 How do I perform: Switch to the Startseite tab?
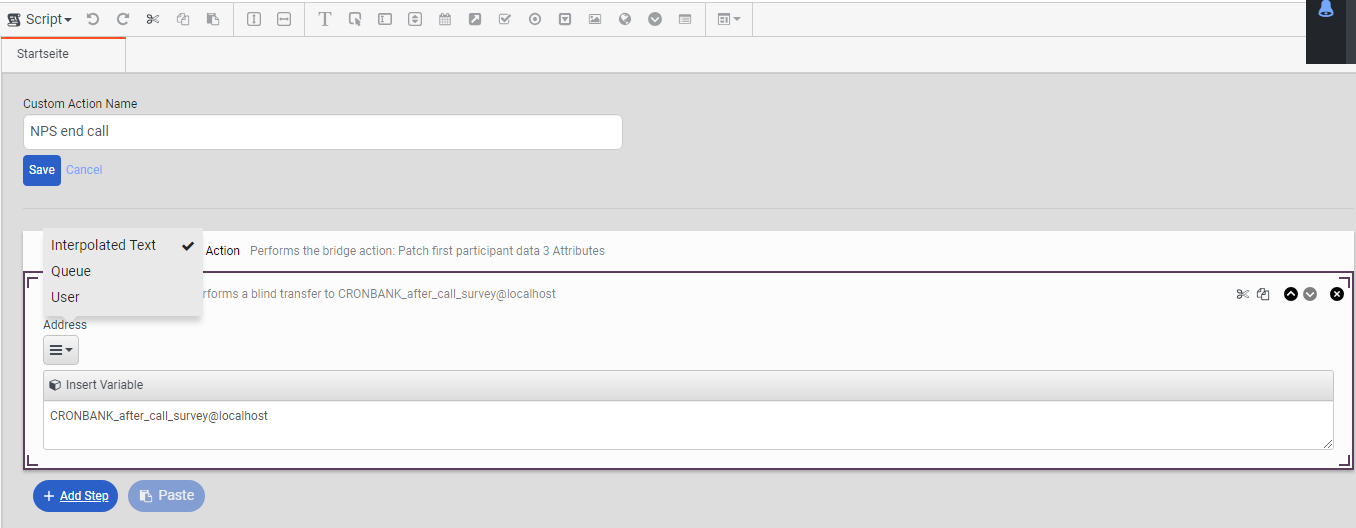pyautogui.click(x=63, y=54)
